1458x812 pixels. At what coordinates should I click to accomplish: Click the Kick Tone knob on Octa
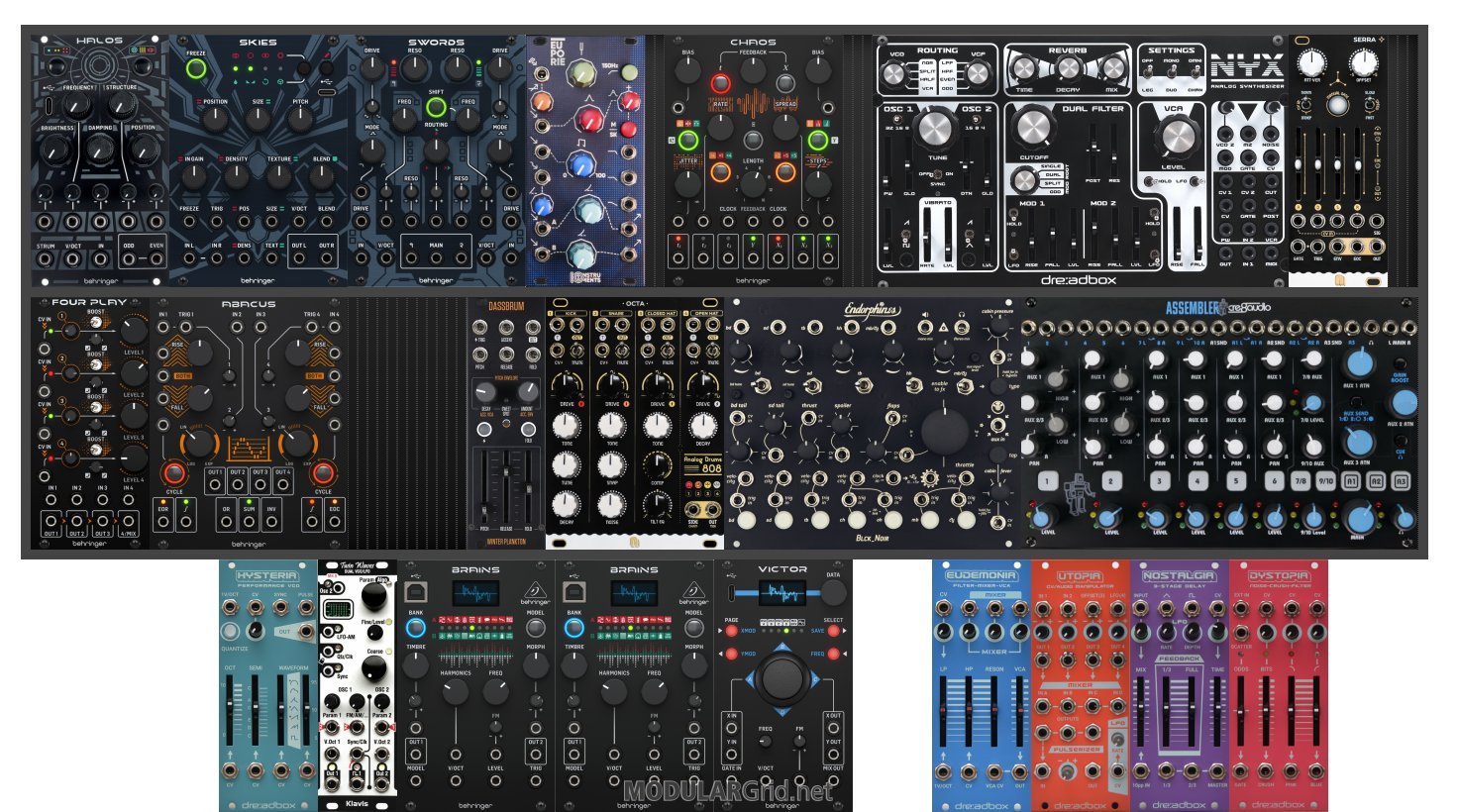[566, 426]
